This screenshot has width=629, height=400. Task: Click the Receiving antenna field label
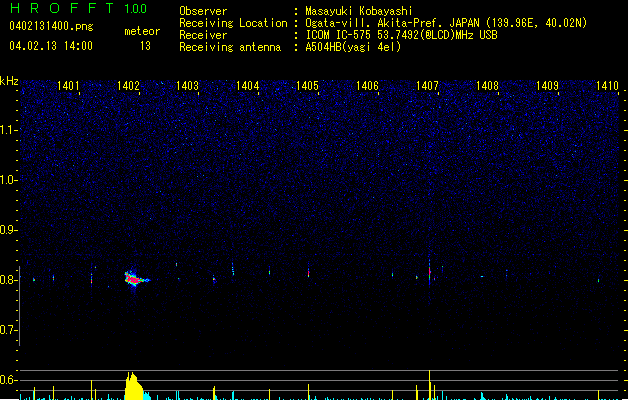(x=230, y=47)
